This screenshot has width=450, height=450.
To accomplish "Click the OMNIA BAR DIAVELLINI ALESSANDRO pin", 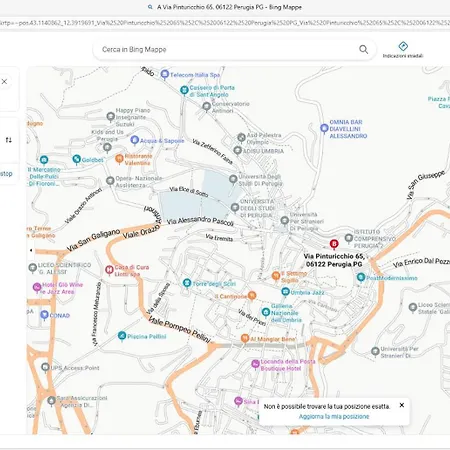I will (324, 128).
